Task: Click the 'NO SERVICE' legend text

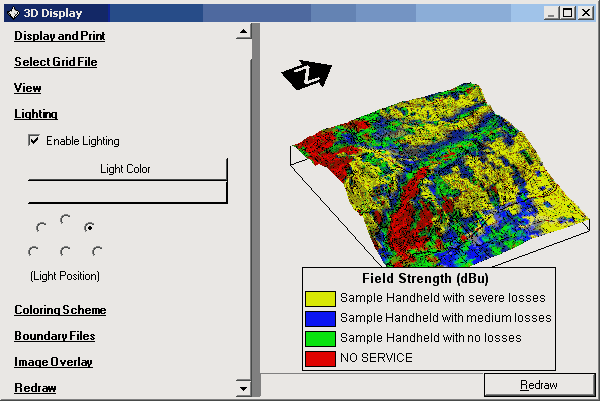Action: point(377,358)
